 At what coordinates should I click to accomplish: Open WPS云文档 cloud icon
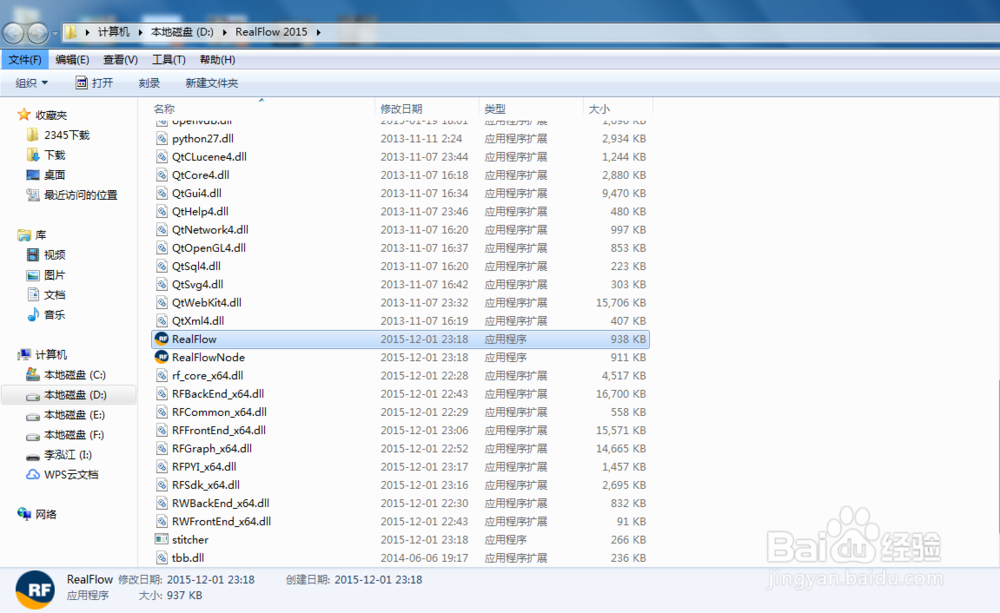tap(33, 475)
